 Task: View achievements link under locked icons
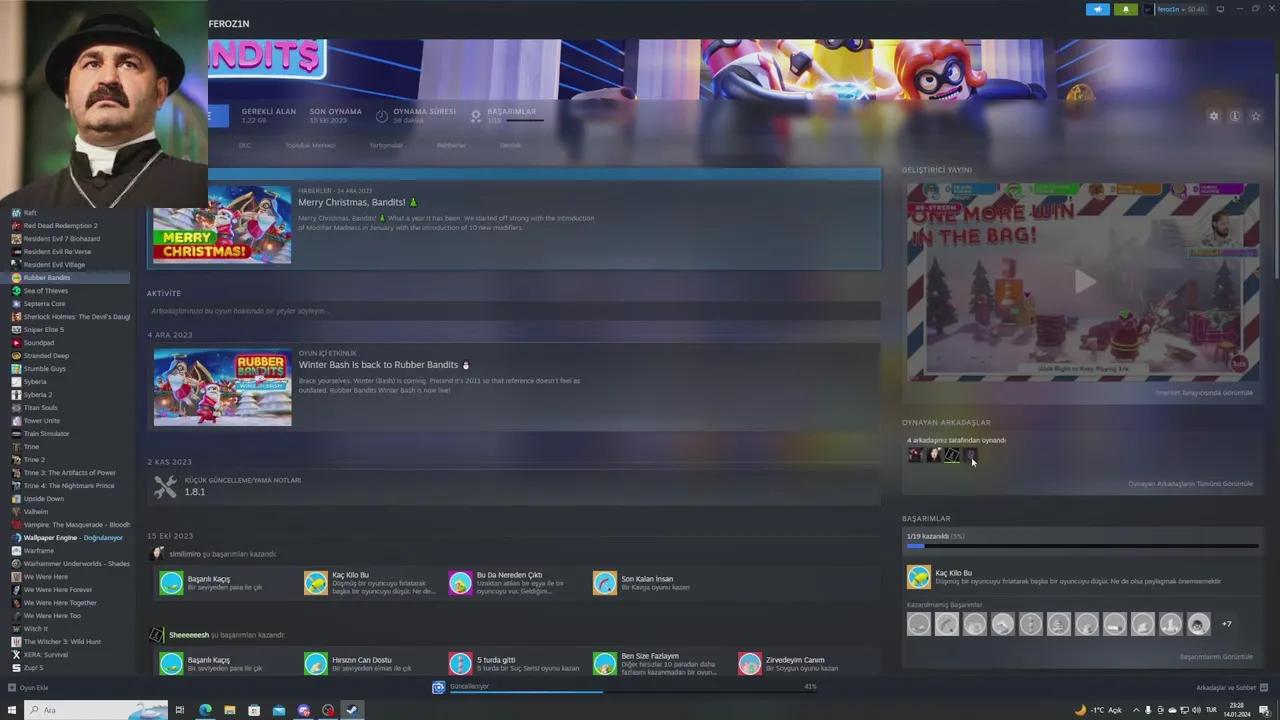click(x=1216, y=657)
